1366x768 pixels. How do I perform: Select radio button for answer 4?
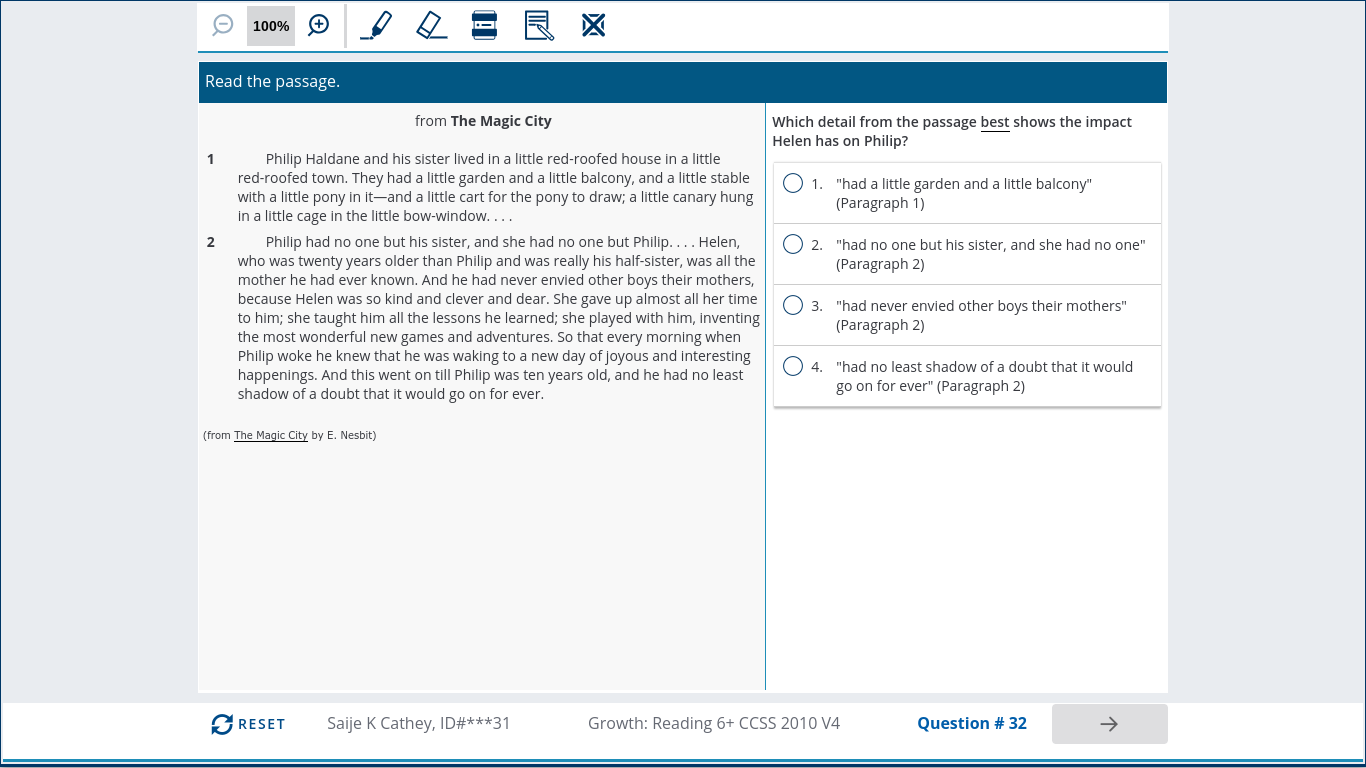click(793, 366)
